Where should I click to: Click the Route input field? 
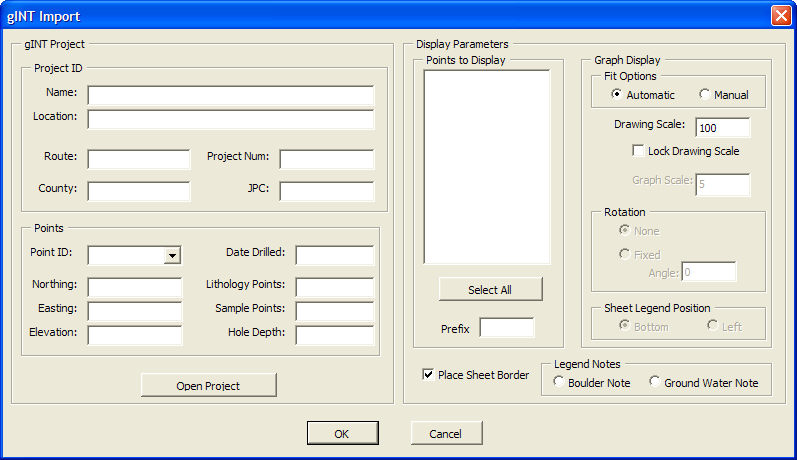click(138, 160)
